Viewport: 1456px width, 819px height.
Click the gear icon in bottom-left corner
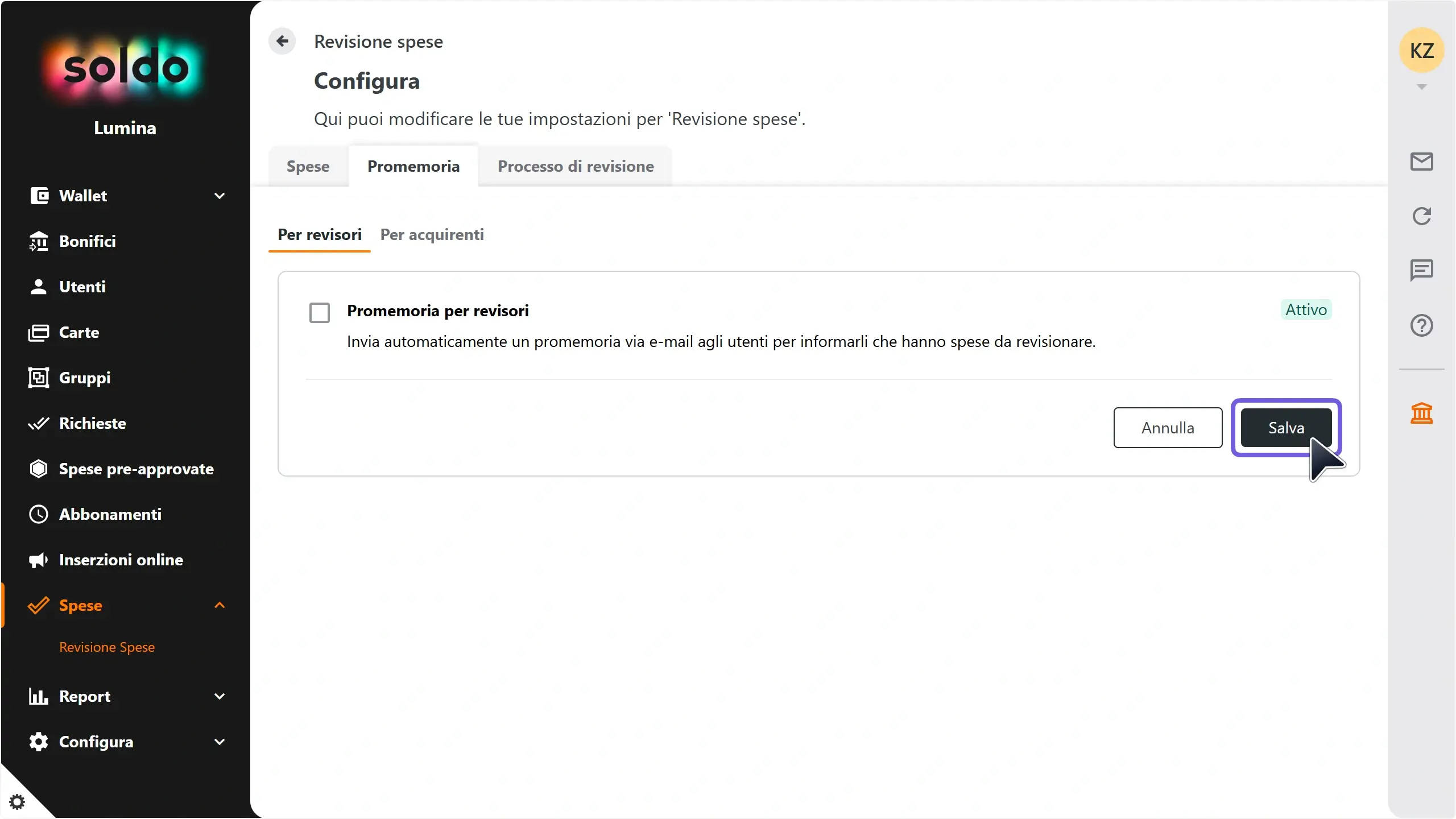[17, 802]
